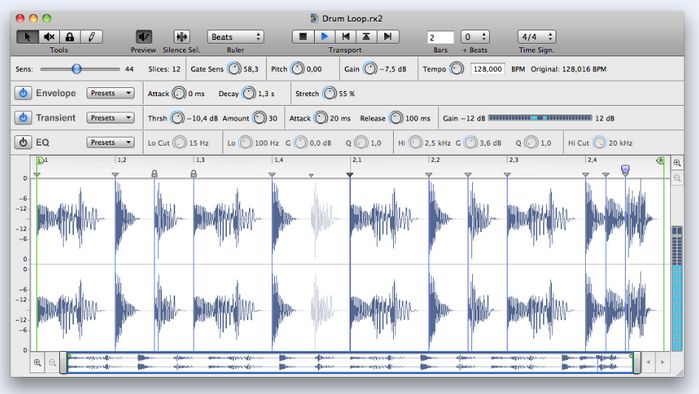Click the Drum Loop.rx2 title icon
This screenshot has width=699, height=394.
pyautogui.click(x=313, y=18)
